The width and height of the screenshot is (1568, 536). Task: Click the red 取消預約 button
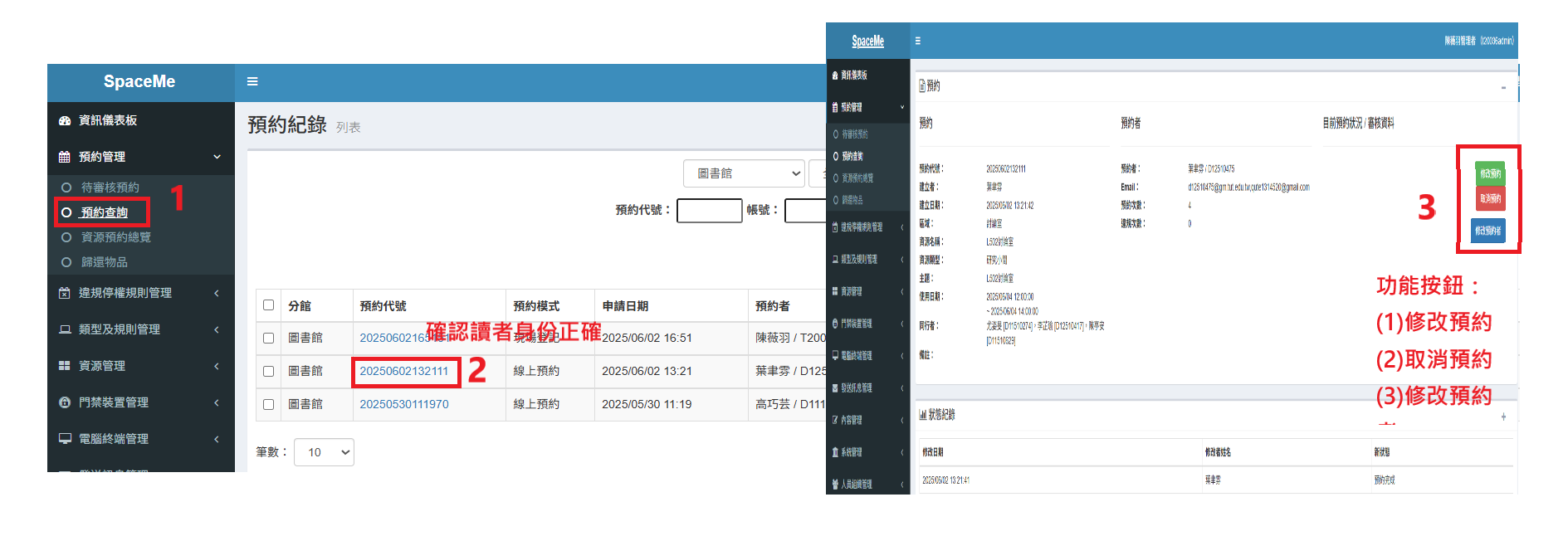click(x=1490, y=198)
